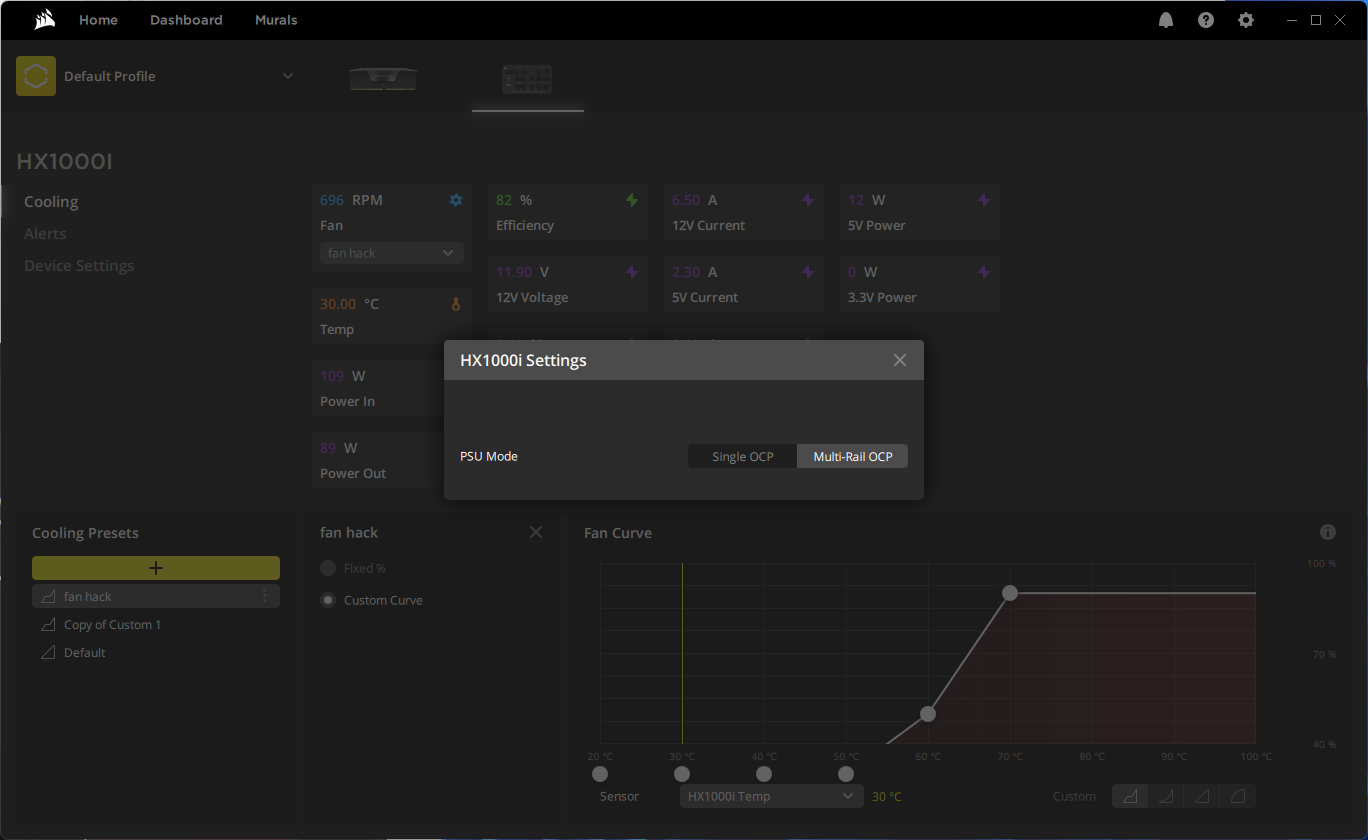Open the Device Settings section
Screen dimensions: 1368x840
pyautogui.click(x=79, y=265)
